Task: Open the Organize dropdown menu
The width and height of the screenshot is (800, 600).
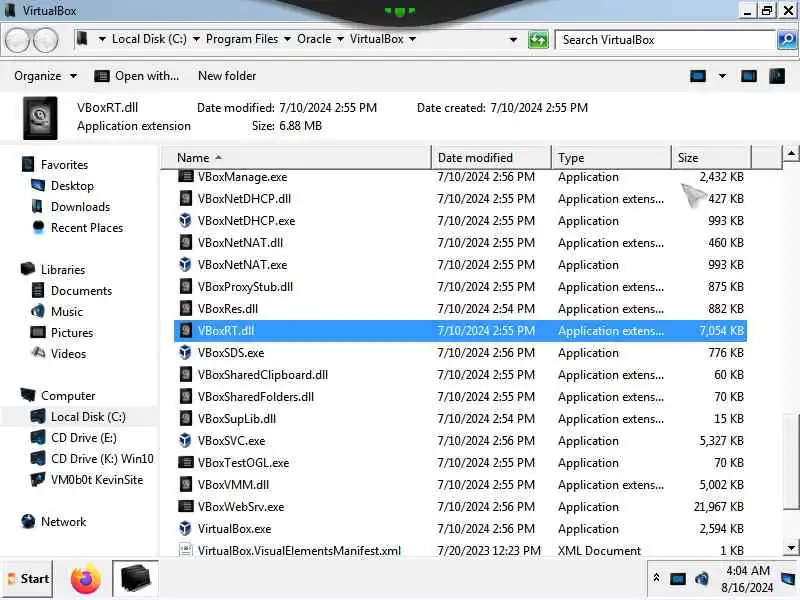Action: [x=45, y=76]
